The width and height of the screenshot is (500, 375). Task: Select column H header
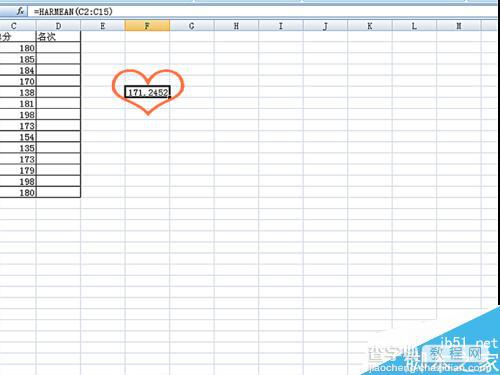(x=236, y=26)
